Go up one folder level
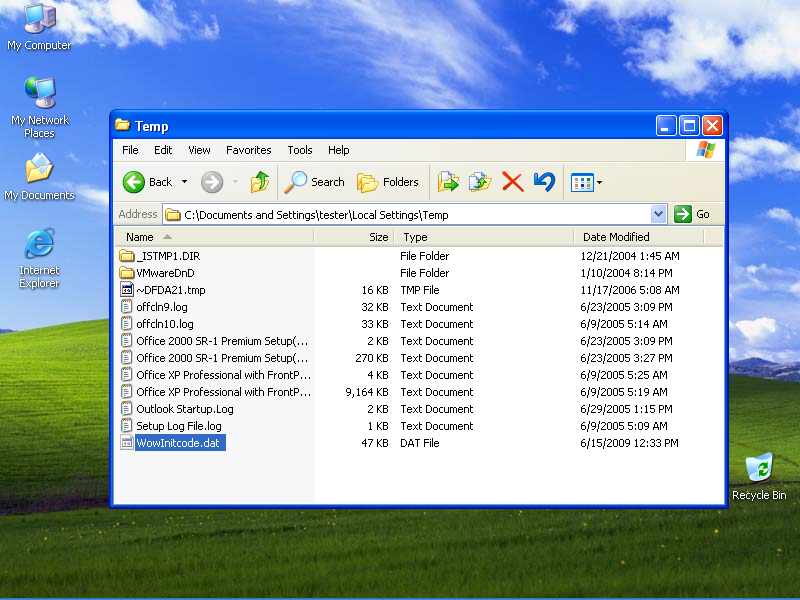800x600 pixels. coord(260,182)
